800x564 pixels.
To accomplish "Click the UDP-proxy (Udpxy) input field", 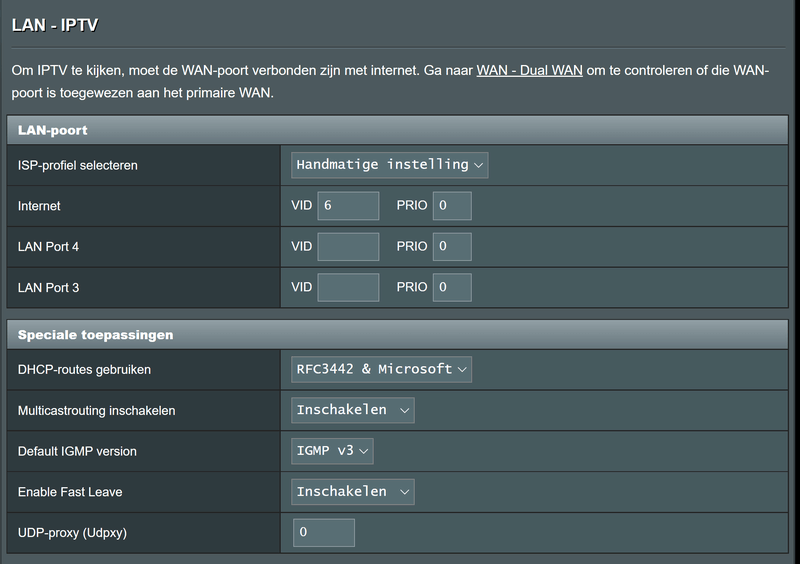I will point(324,533).
